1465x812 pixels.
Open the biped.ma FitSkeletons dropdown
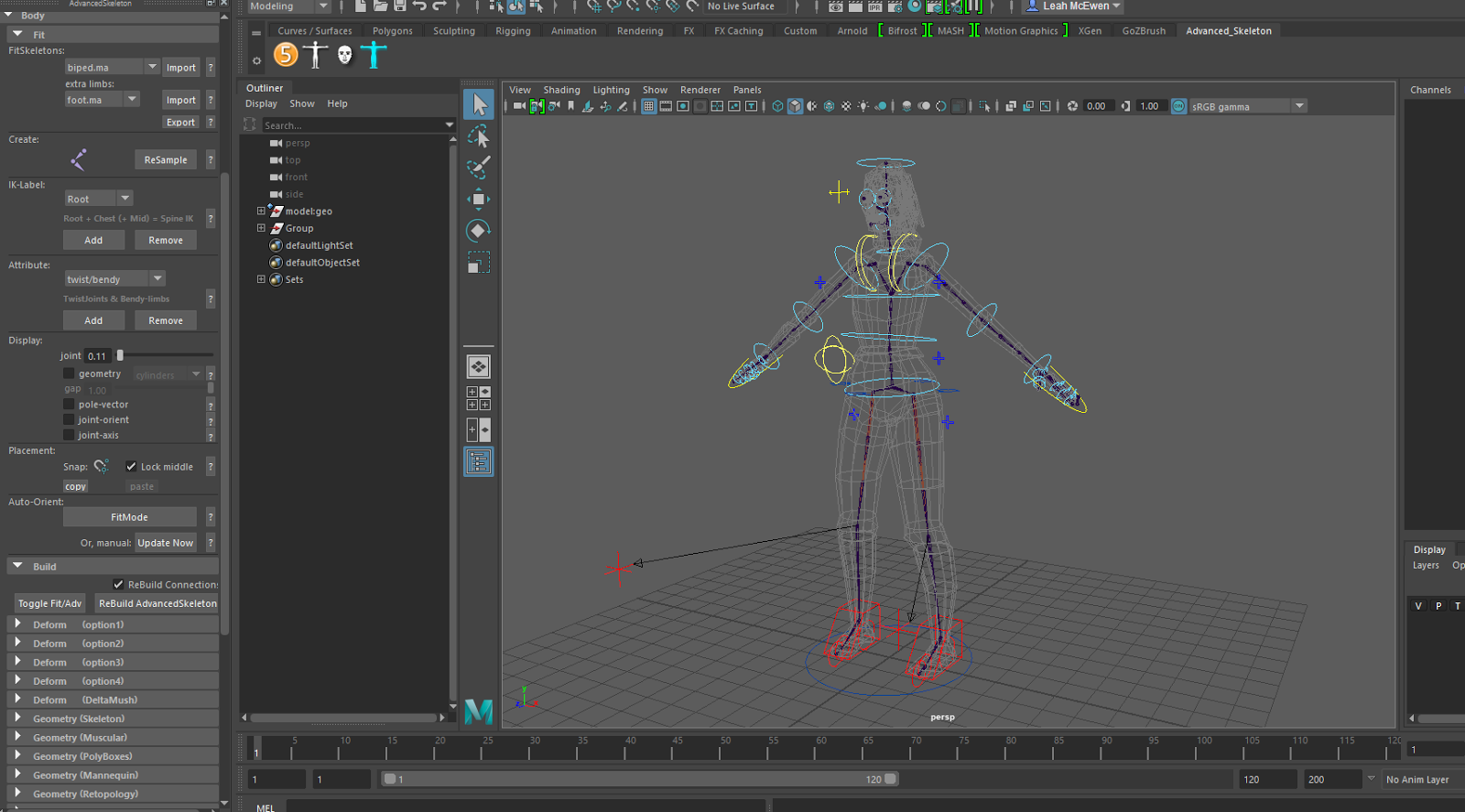click(x=152, y=68)
